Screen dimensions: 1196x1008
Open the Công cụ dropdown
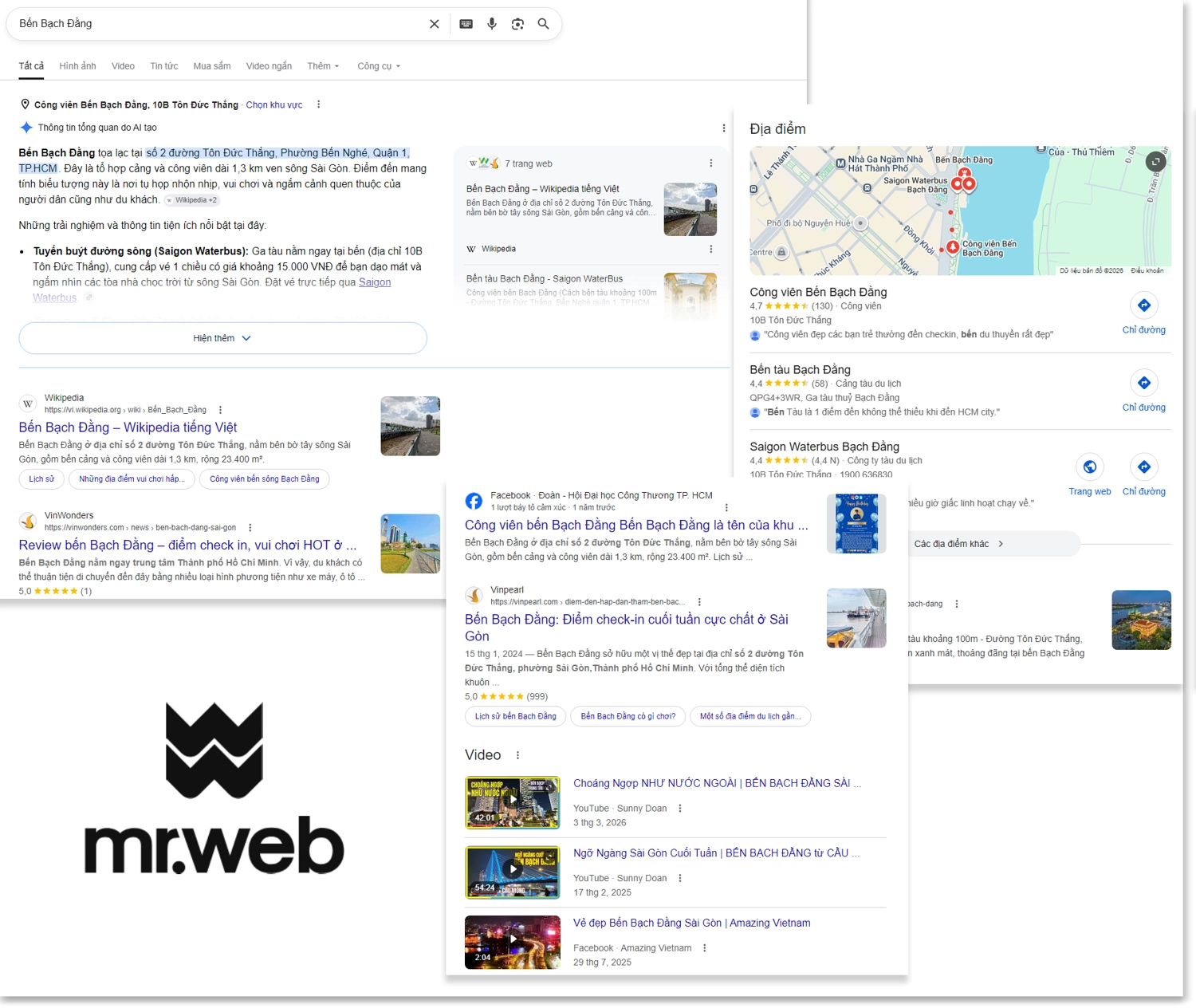(x=379, y=66)
